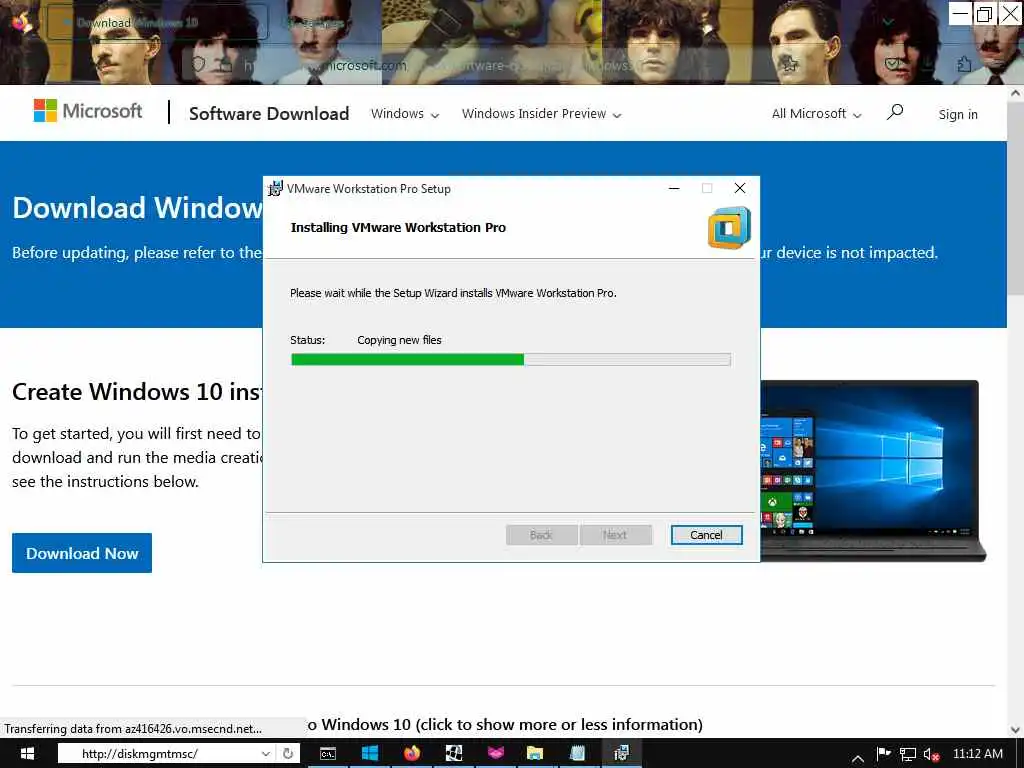Click the Download Now button
1024x768 pixels.
[x=82, y=553]
